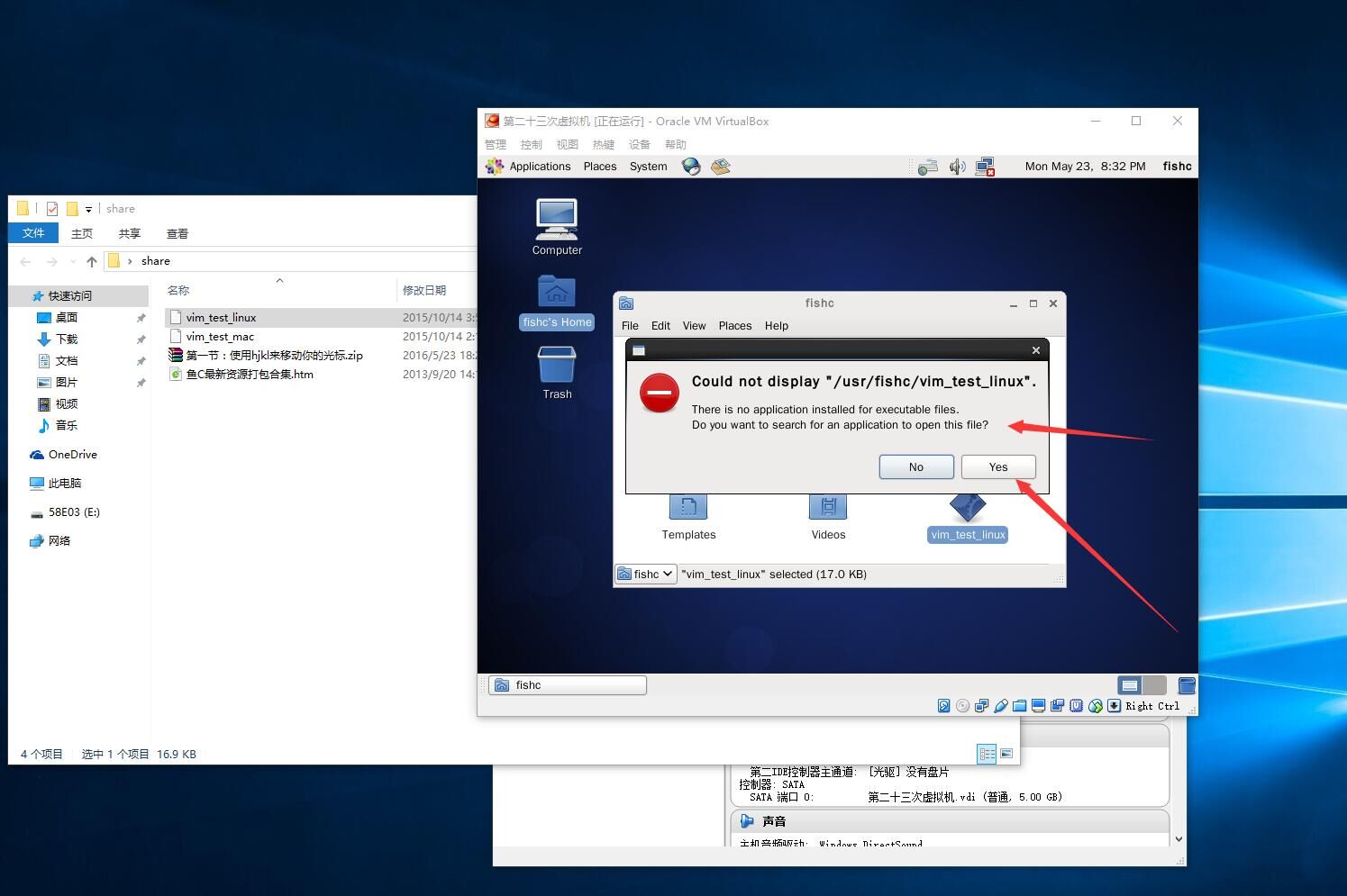1347x896 pixels.
Task: Switch to the second workspace in switcher
Action: point(1154,685)
